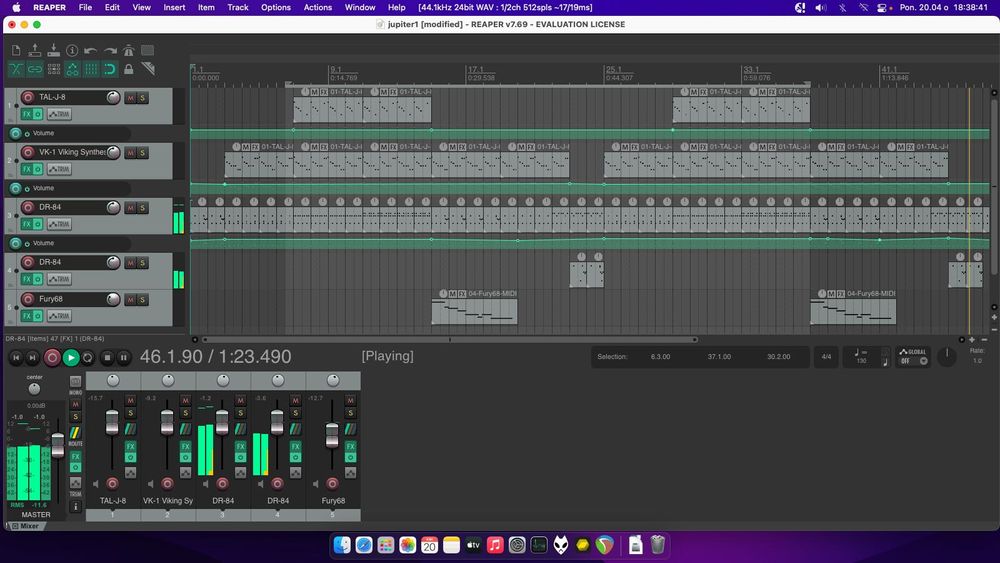Toggle the item locking padlock icon
The image size is (1000, 563).
(128, 69)
